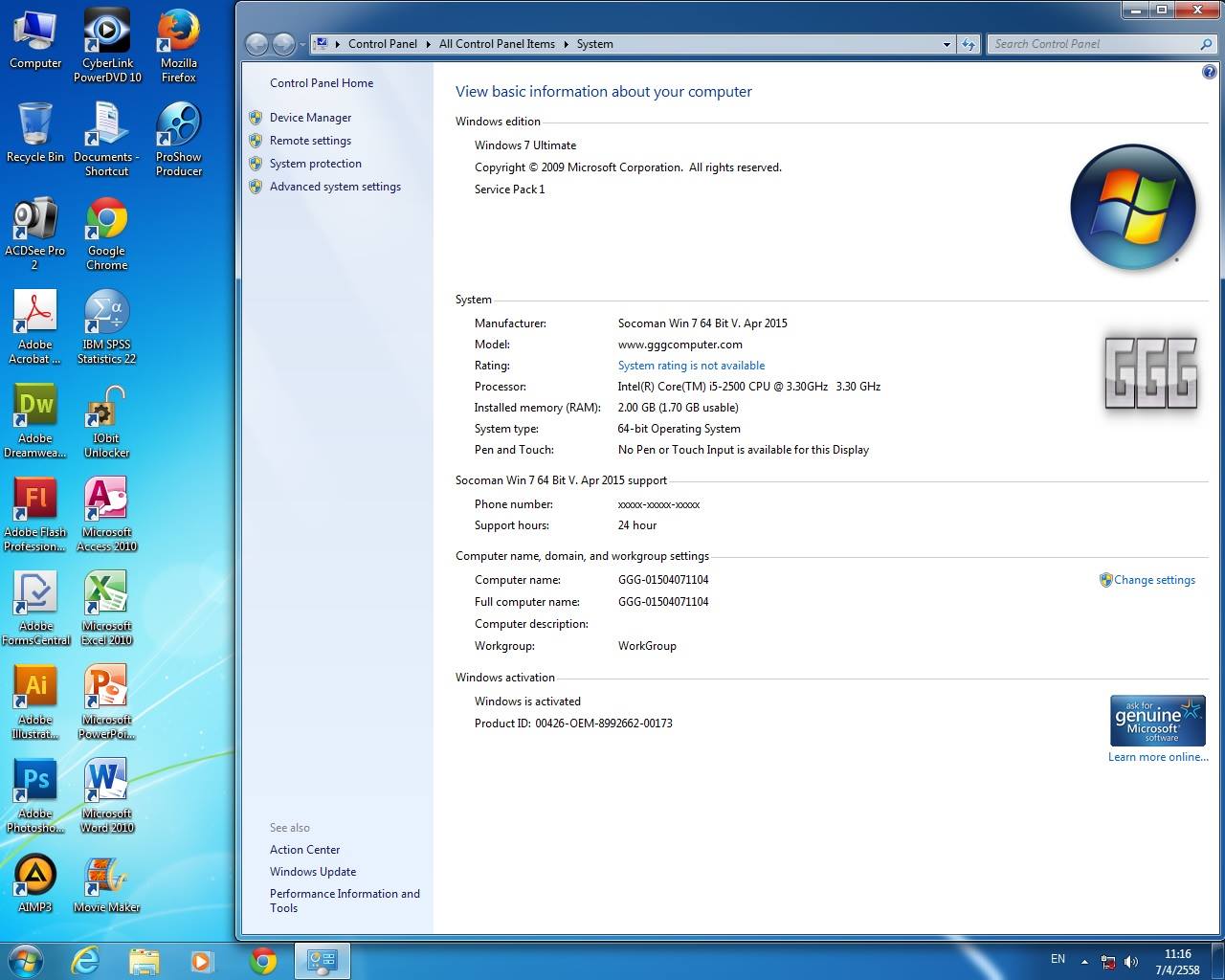Viewport: 1225px width, 980px height.
Task: Open System protection settings
Action: 316,164
